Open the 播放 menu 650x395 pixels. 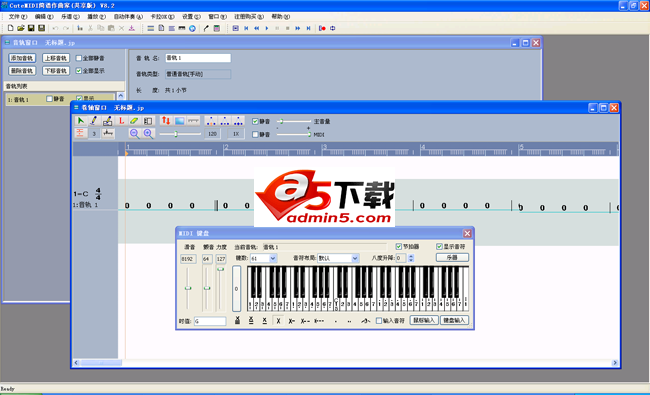(x=96, y=17)
